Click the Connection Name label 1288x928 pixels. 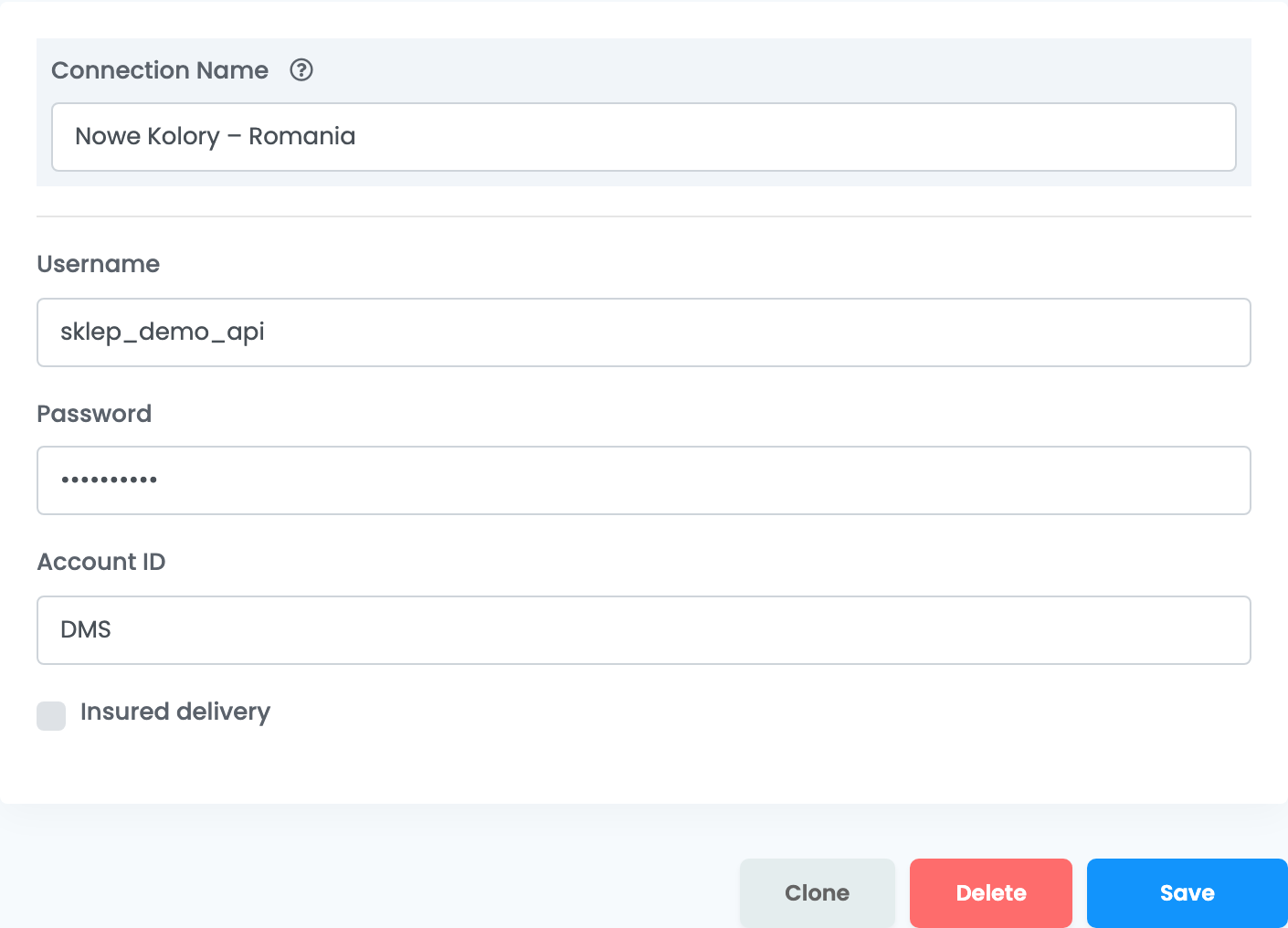click(x=160, y=70)
